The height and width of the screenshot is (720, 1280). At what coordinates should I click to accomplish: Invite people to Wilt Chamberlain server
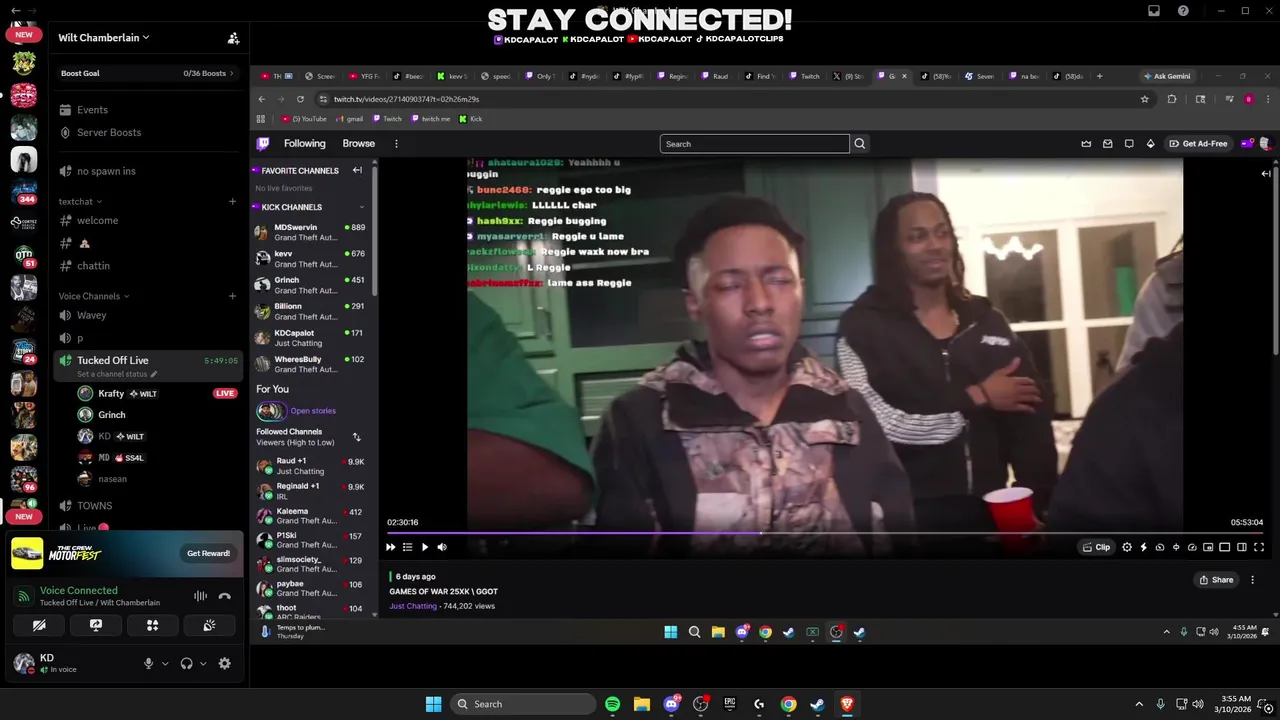point(233,38)
